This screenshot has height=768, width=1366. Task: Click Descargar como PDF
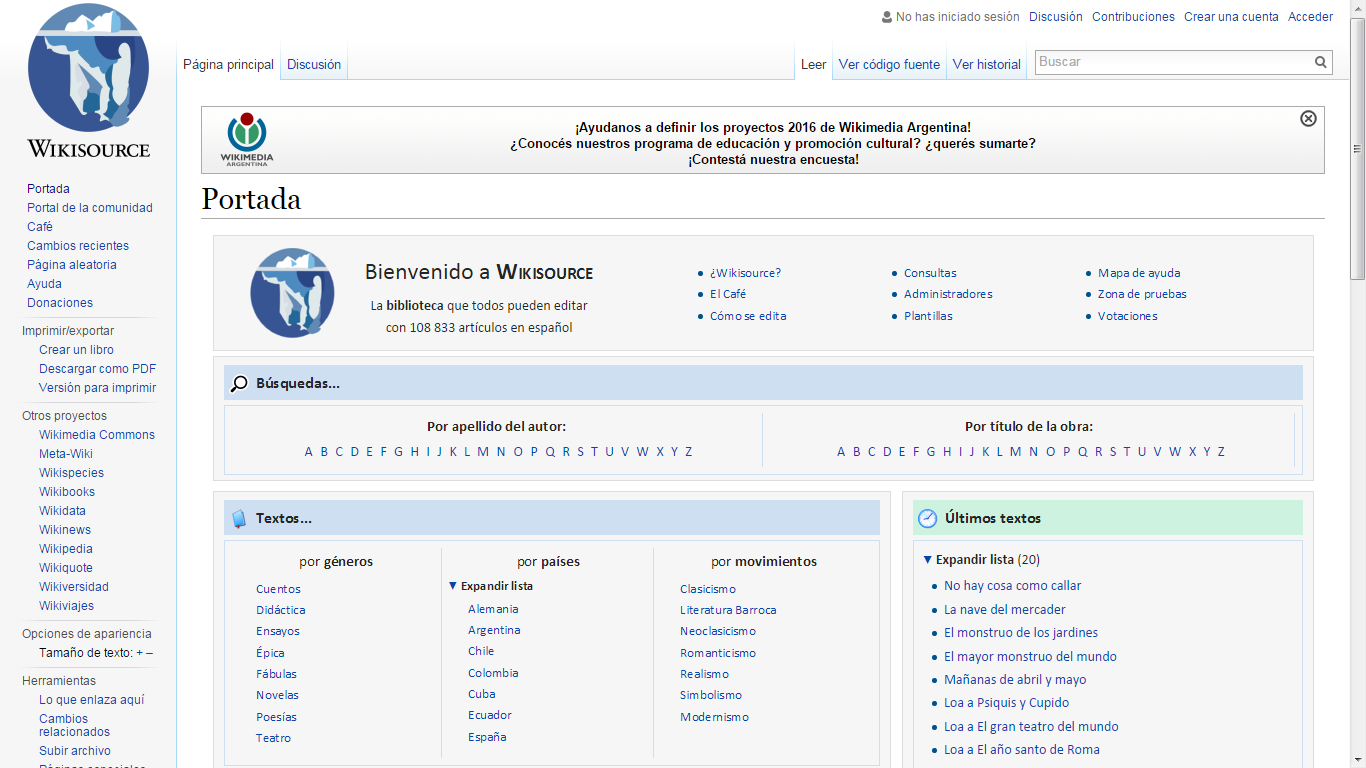[98, 369]
